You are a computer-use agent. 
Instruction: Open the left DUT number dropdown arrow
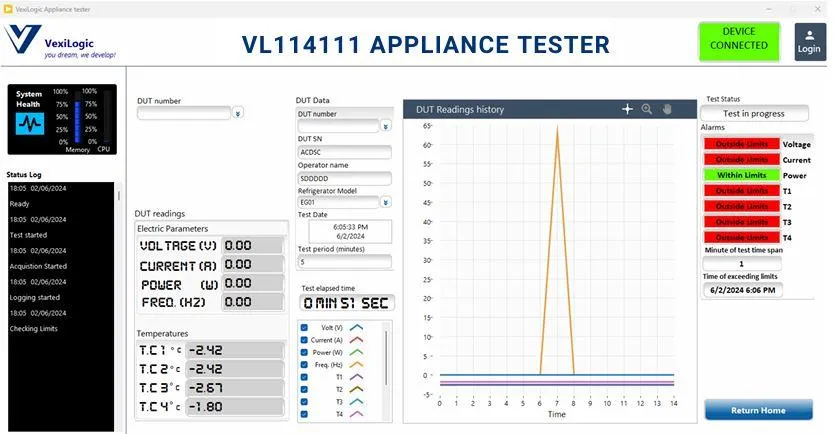pos(238,113)
